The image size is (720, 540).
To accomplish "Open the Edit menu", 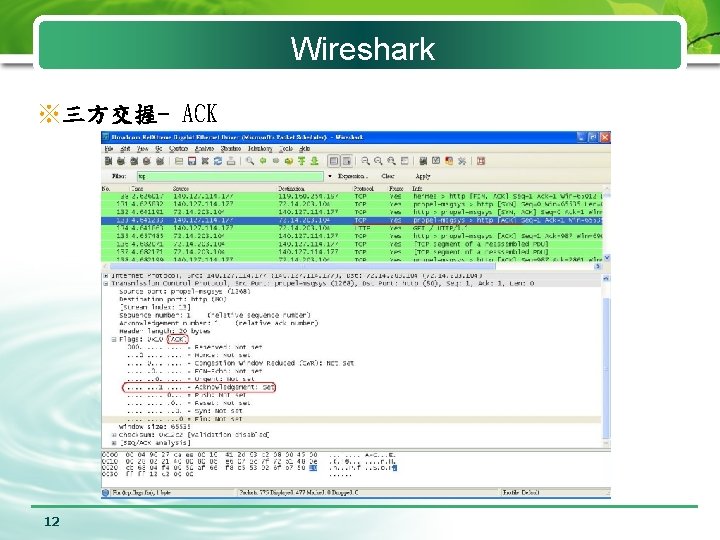I will (125, 149).
